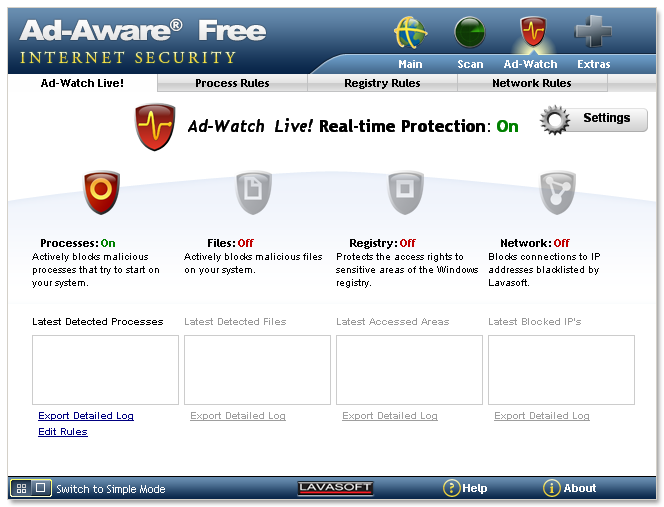Viewport: 664px width, 507px height.
Task: Click the Latest Accessed Areas heading
Action: point(393,322)
